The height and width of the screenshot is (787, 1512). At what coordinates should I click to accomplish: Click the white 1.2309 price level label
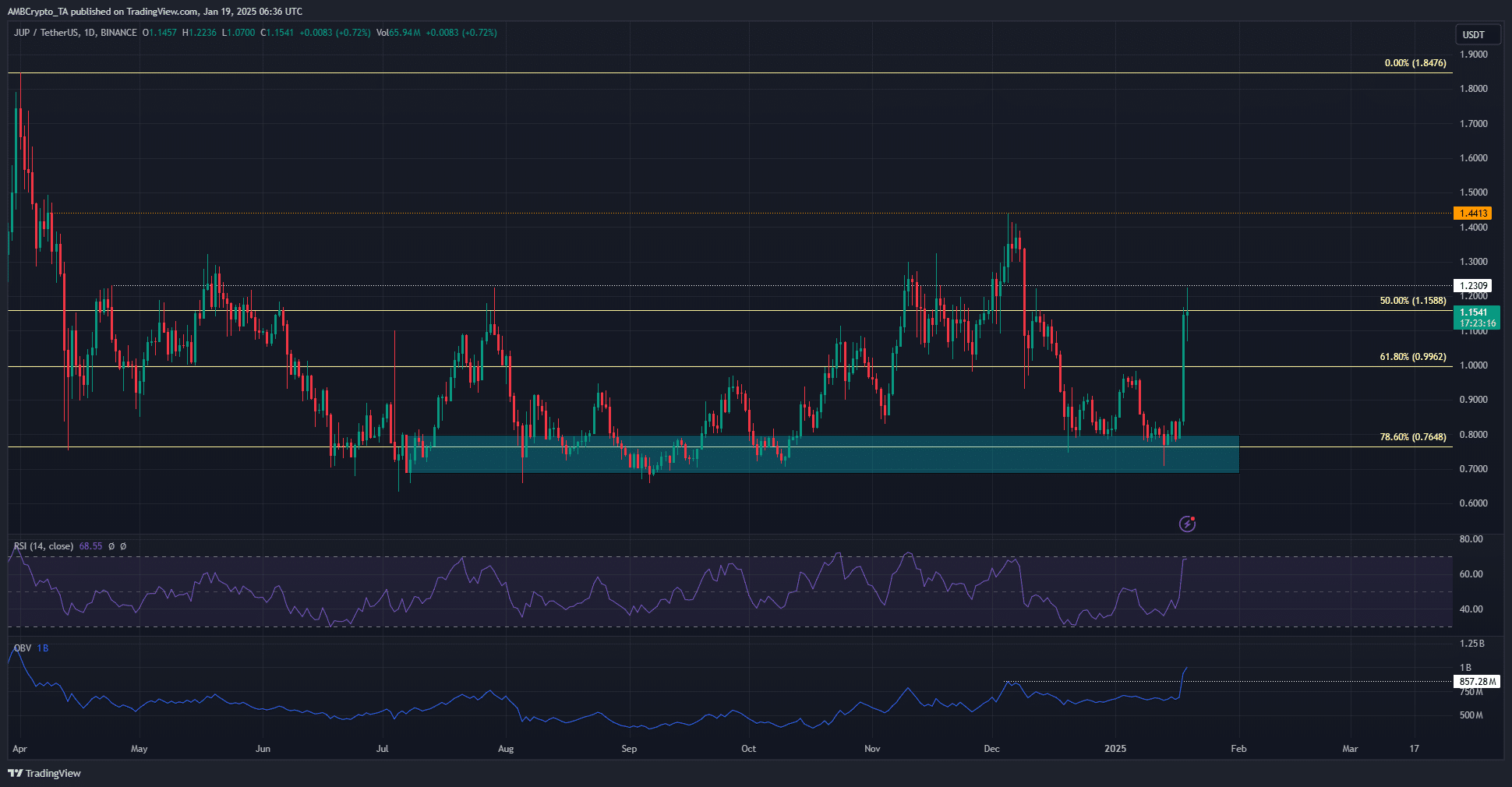coord(1473,285)
